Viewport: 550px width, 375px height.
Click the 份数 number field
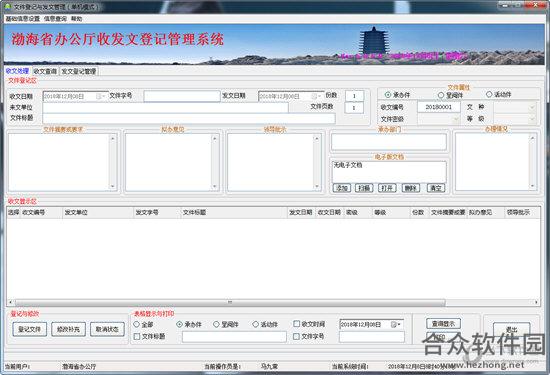click(x=354, y=96)
